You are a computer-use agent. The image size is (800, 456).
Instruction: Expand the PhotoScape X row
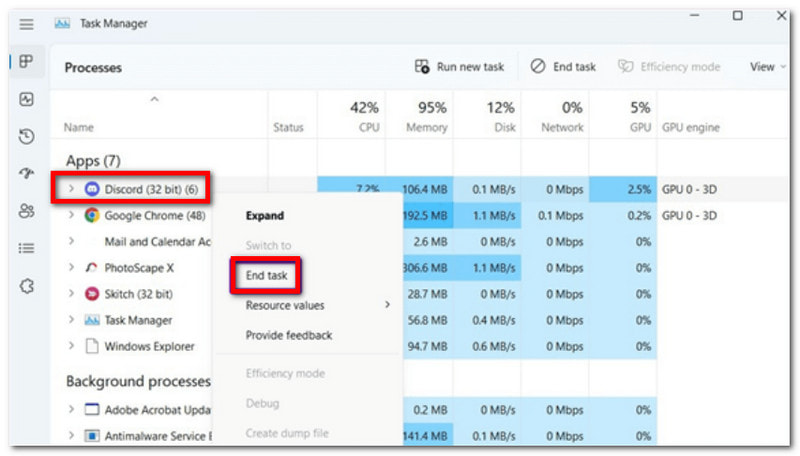click(71, 268)
